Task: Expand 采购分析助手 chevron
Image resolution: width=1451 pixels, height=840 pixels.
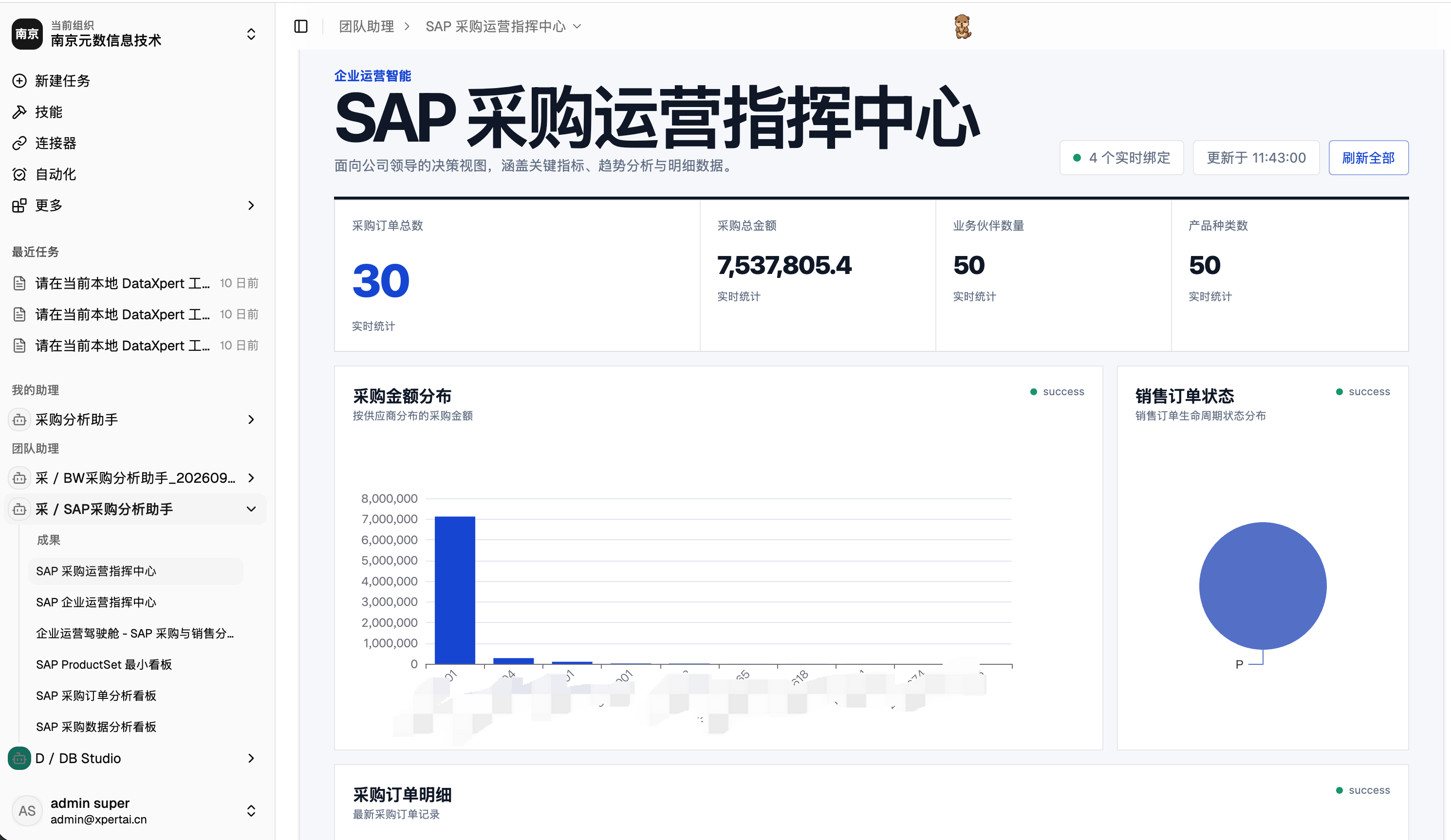Action: click(251, 420)
